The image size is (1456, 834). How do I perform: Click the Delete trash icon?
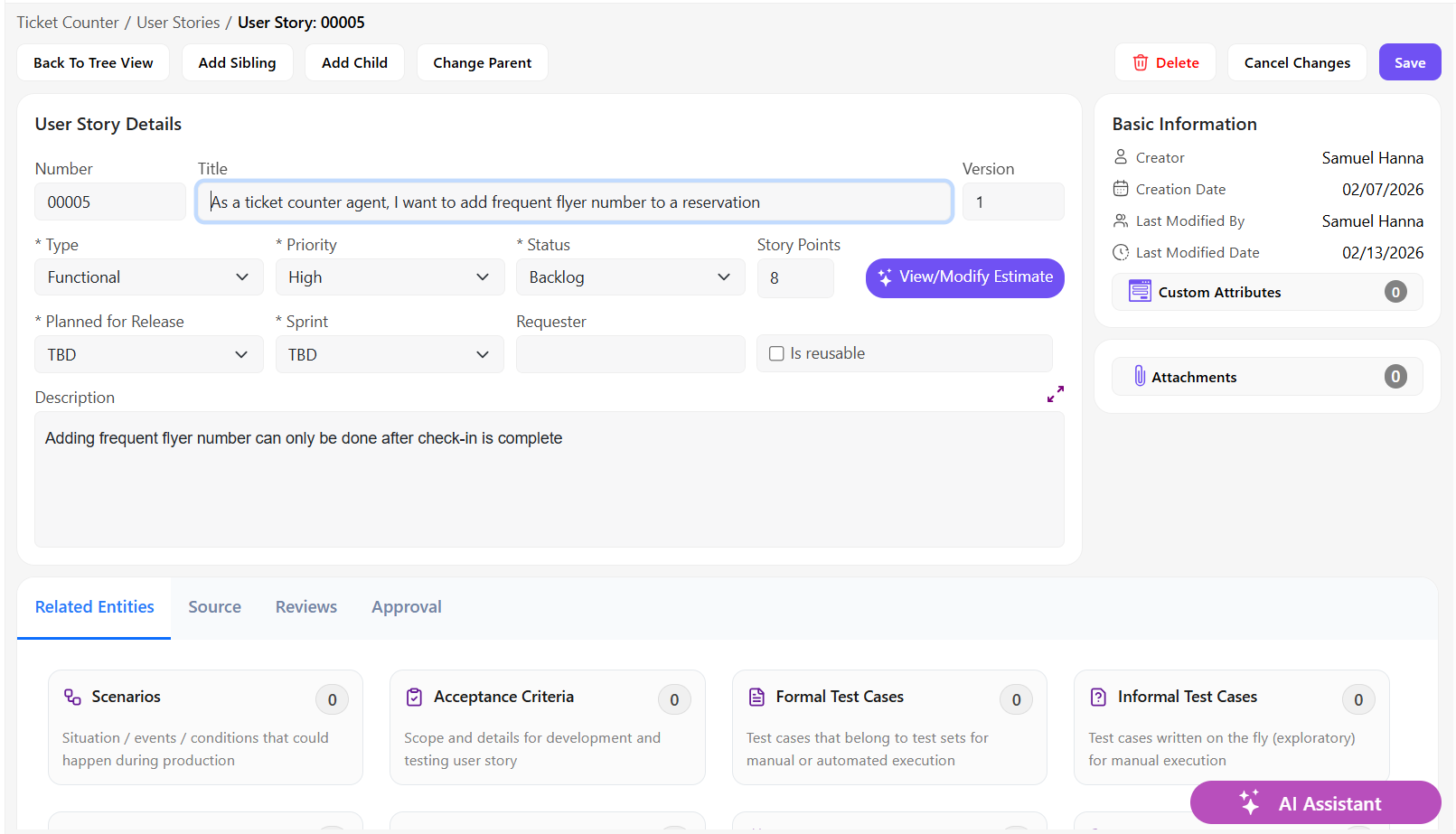[x=1141, y=61]
